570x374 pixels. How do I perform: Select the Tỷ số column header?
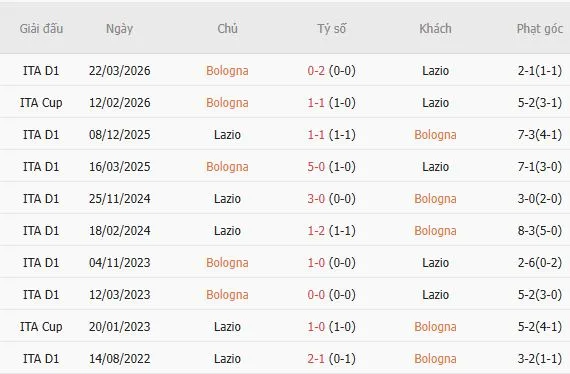(x=332, y=29)
